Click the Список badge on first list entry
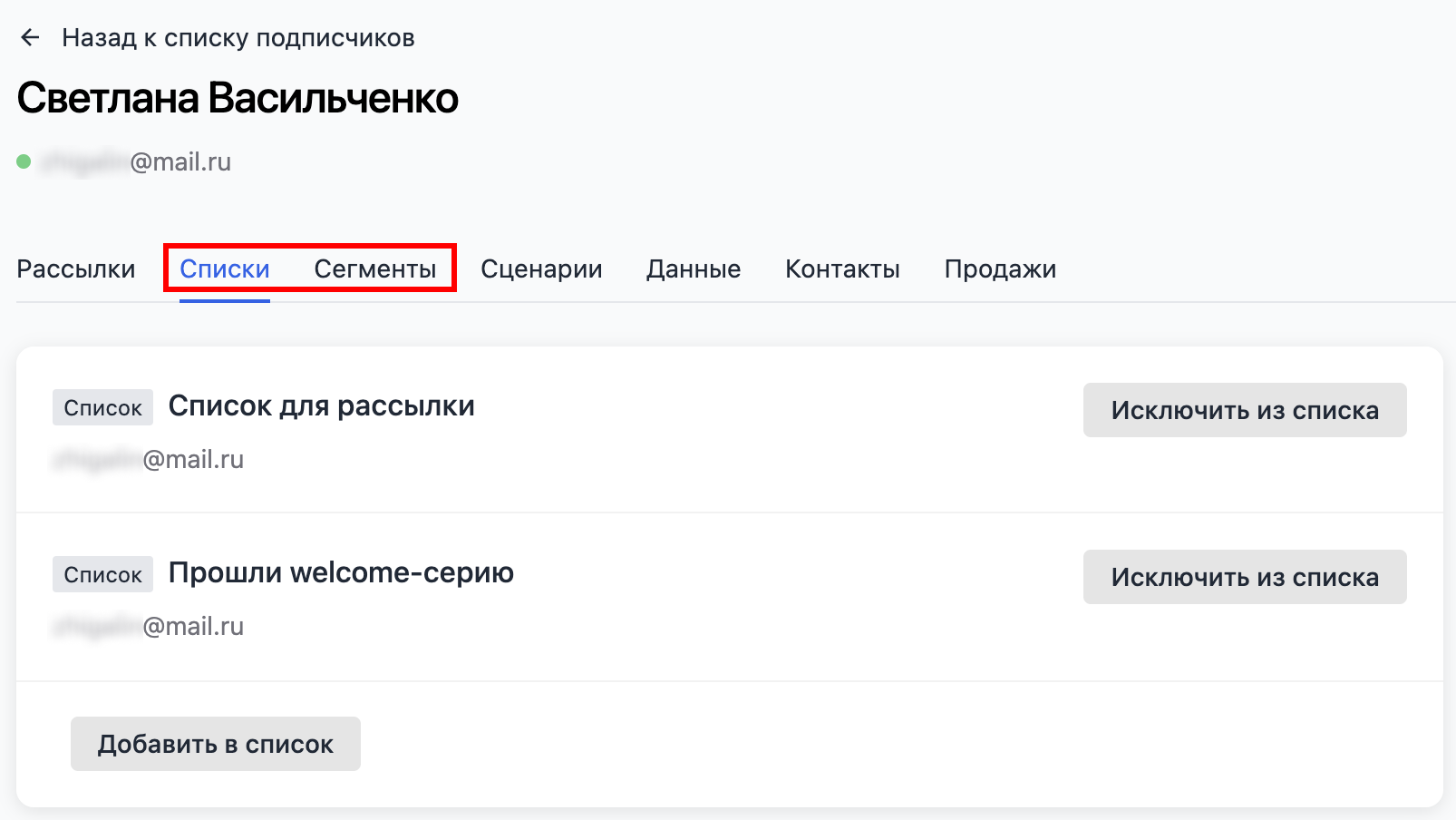1456x820 pixels. click(102, 407)
